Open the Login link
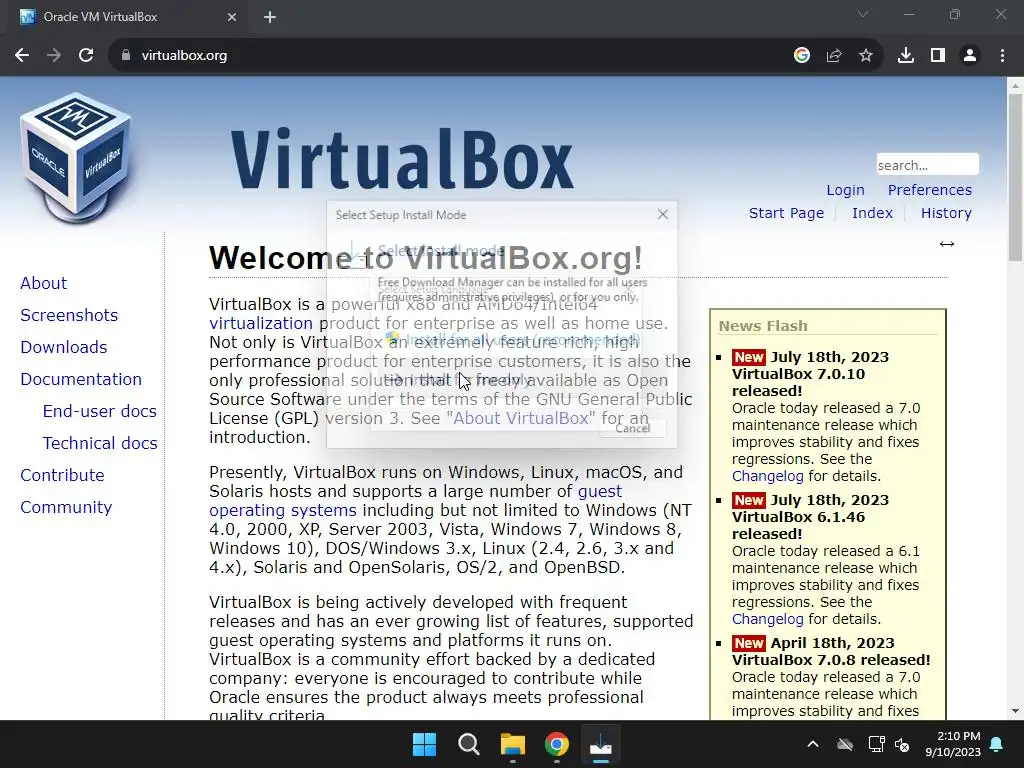The image size is (1024, 768). pyautogui.click(x=845, y=190)
